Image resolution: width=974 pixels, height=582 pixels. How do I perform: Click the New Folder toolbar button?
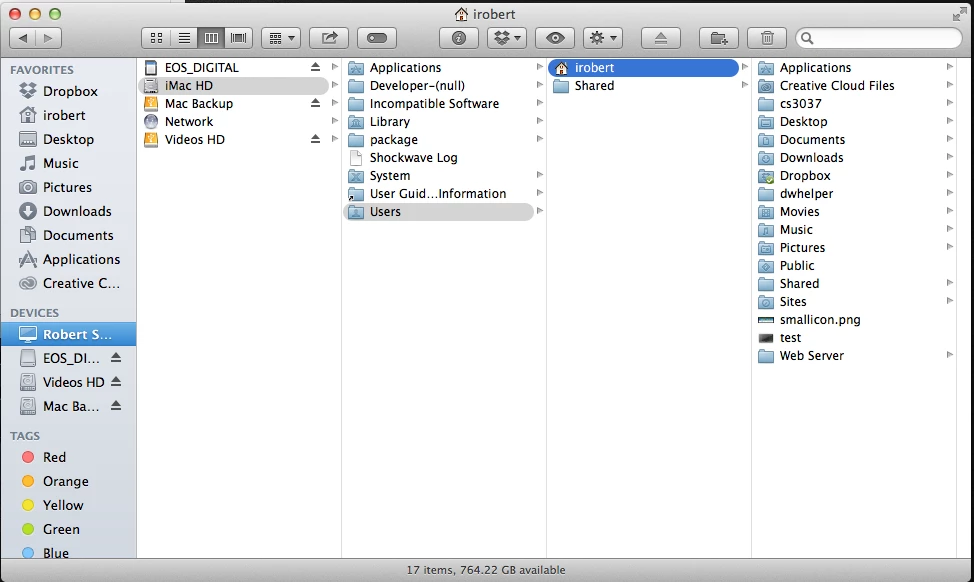click(719, 39)
